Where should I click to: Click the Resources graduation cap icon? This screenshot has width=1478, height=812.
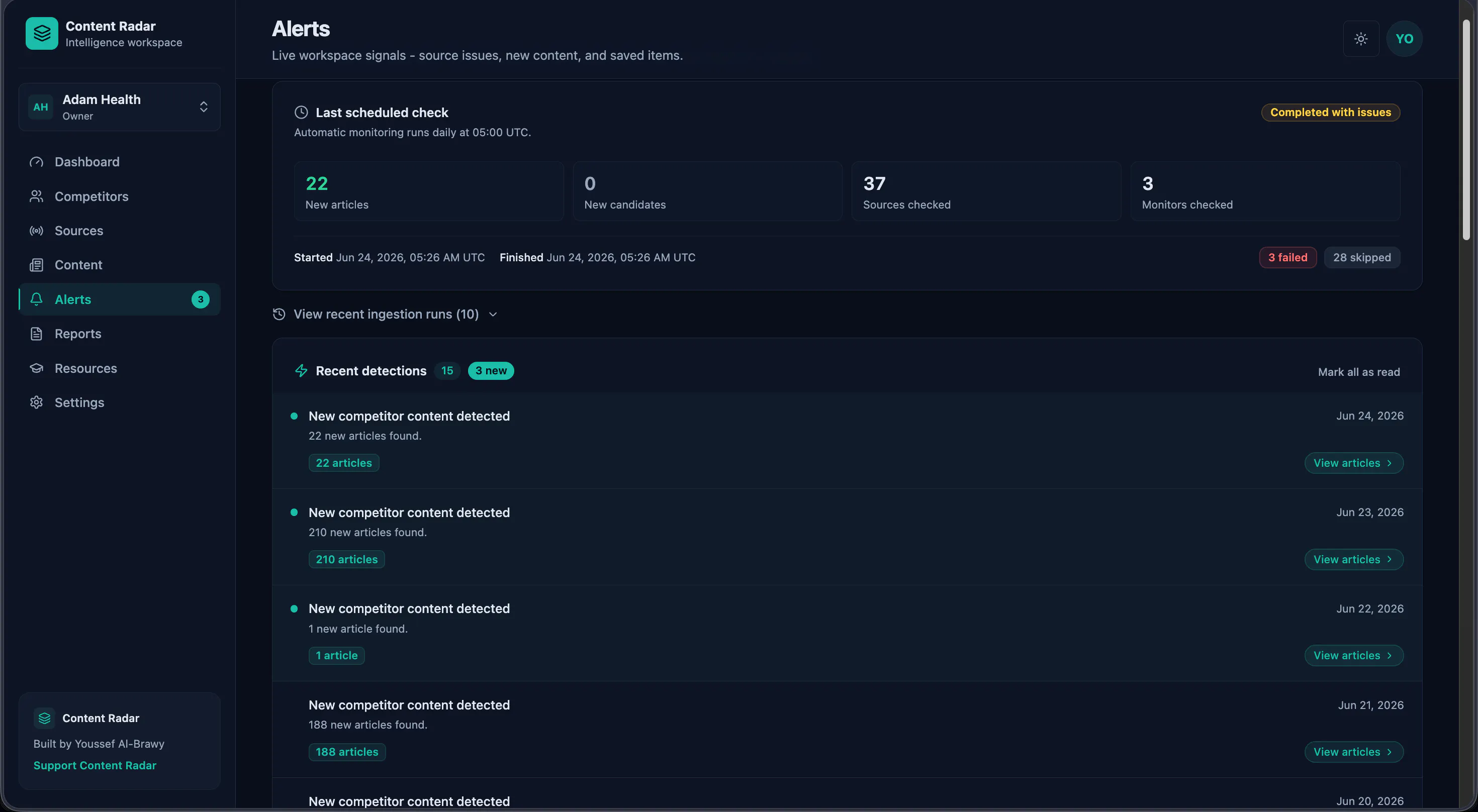[x=37, y=368]
